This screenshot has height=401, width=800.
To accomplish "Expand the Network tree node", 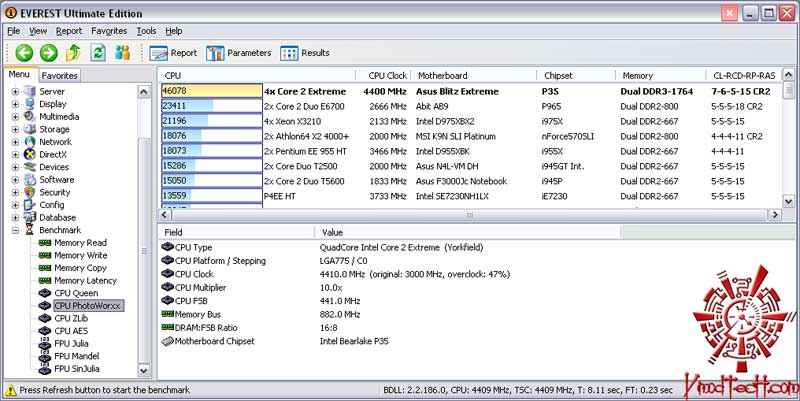I will [x=15, y=142].
